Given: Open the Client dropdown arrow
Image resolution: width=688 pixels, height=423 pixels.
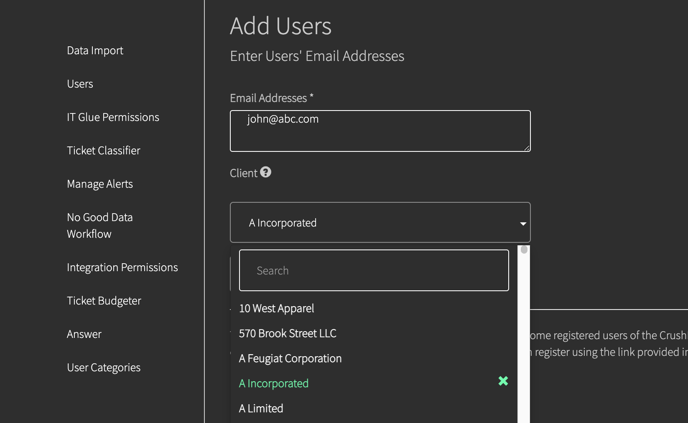Looking at the screenshot, I should point(523,224).
